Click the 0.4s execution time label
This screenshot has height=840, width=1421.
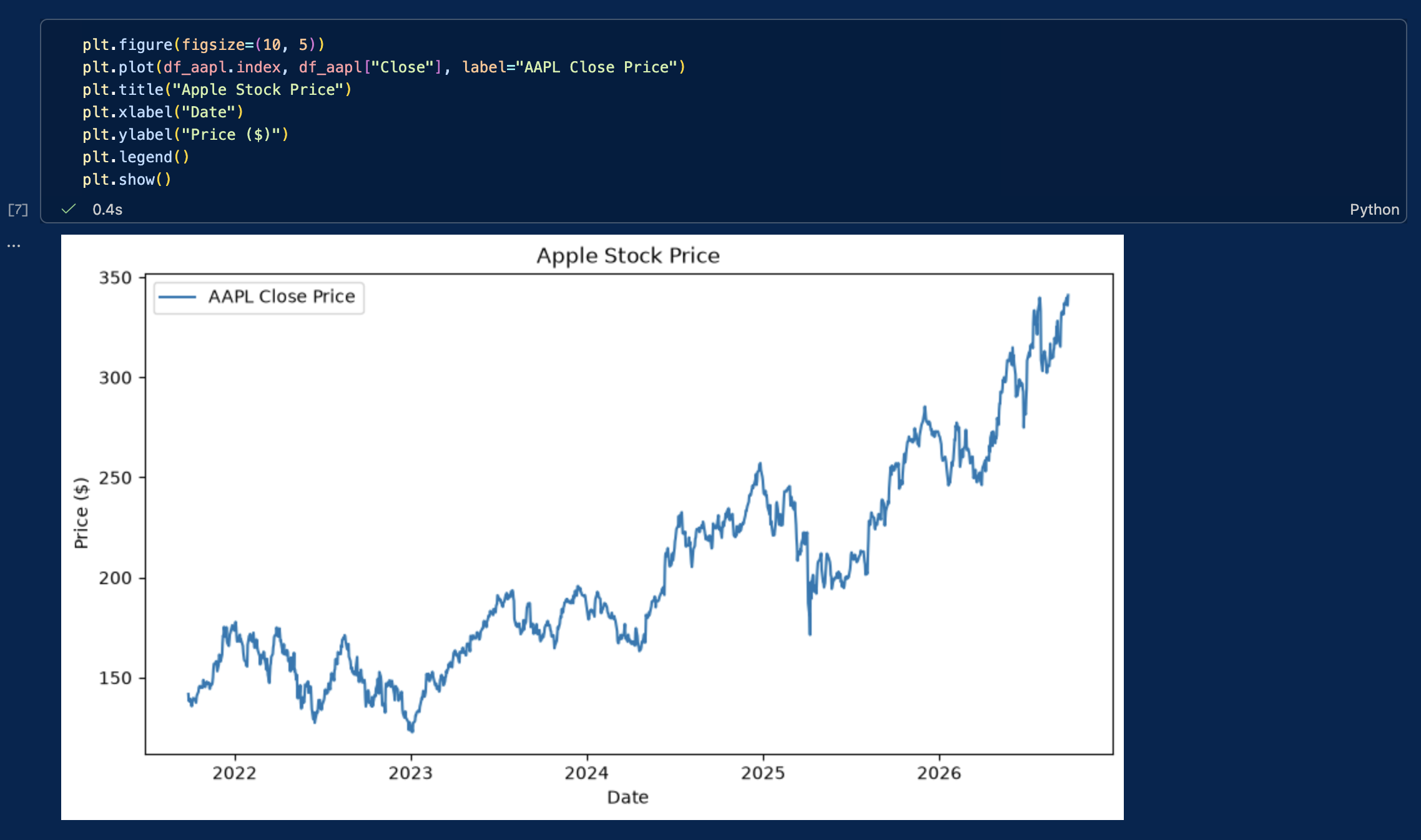pos(107,210)
